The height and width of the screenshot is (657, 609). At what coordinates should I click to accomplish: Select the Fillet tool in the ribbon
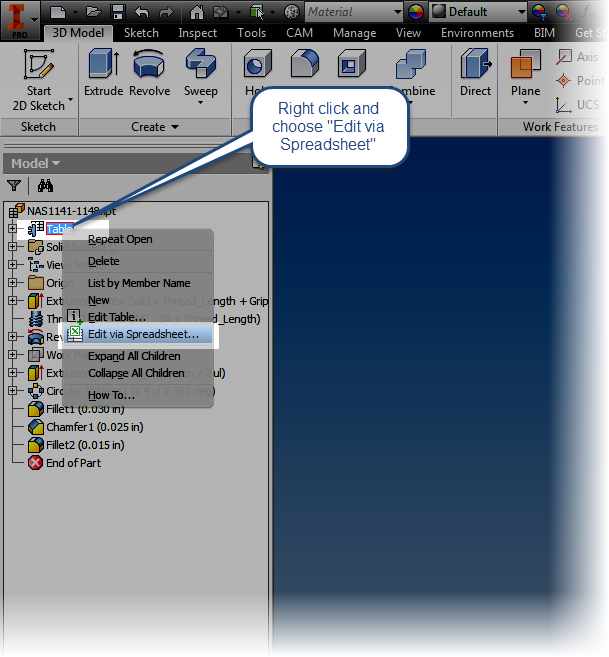(x=305, y=64)
